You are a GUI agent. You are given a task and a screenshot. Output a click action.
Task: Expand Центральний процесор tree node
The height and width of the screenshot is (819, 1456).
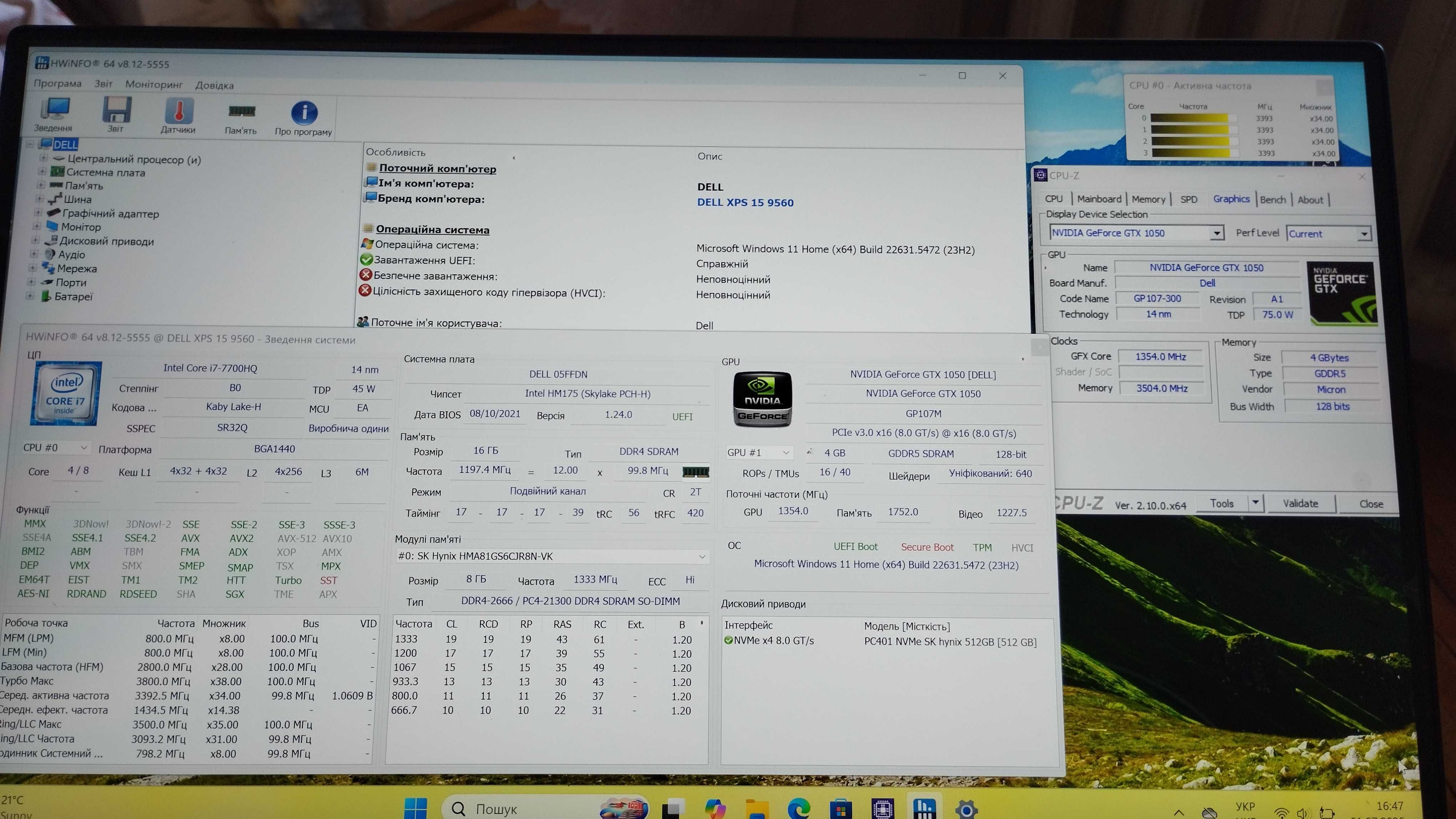coord(43,158)
